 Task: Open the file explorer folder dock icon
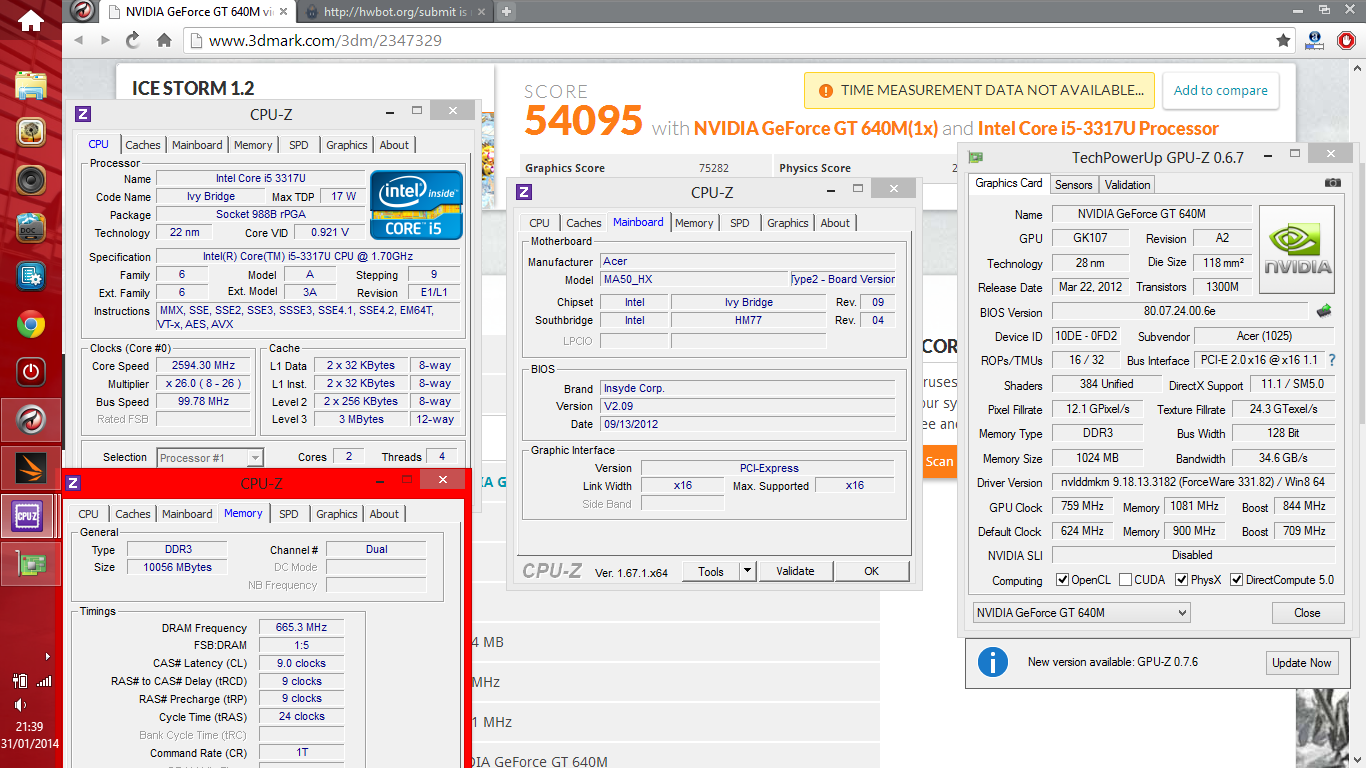tap(31, 84)
